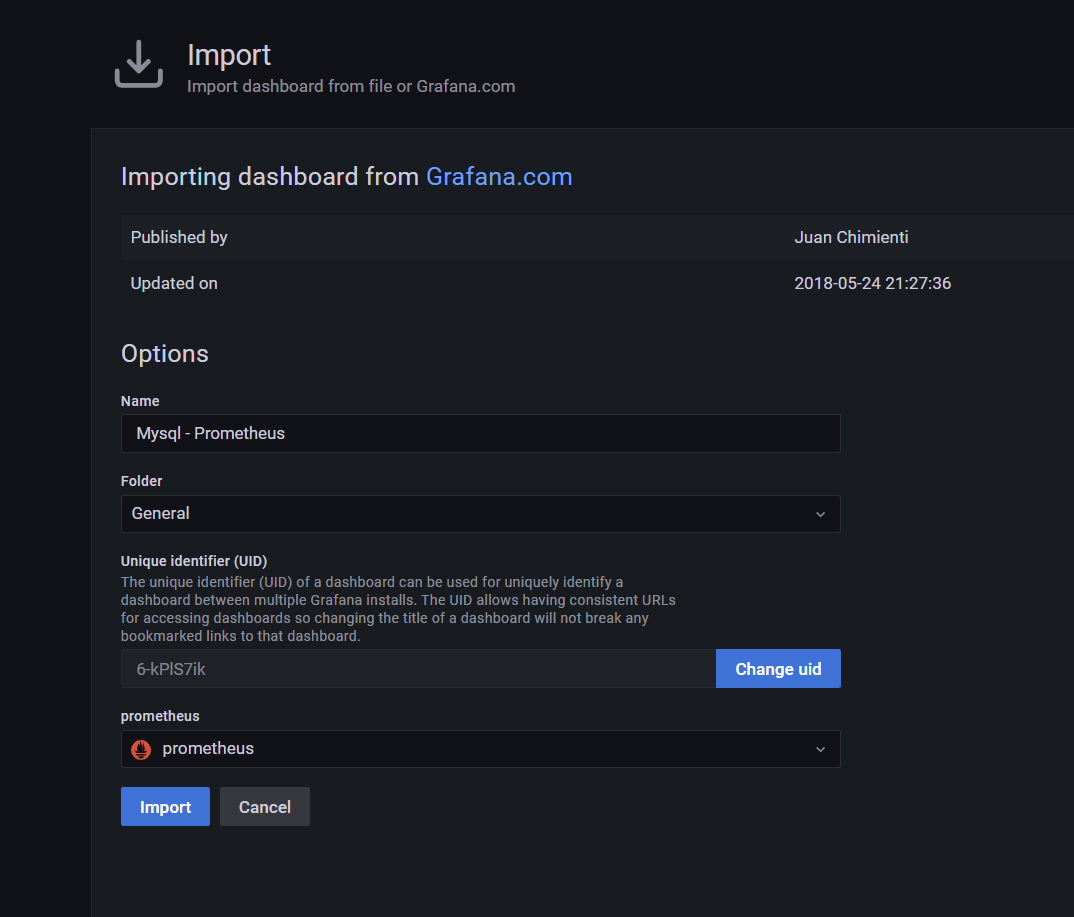Expand the prometheus datasource chevron
Image resolution: width=1074 pixels, height=917 pixels.
[x=820, y=749]
